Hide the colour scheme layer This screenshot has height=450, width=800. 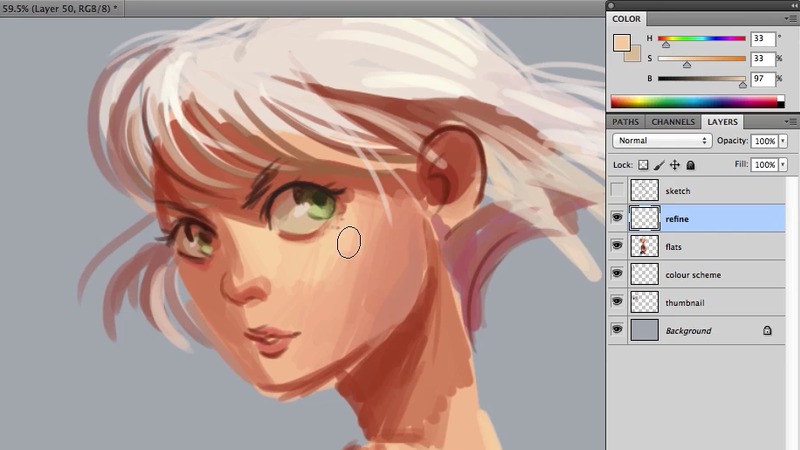click(x=617, y=274)
